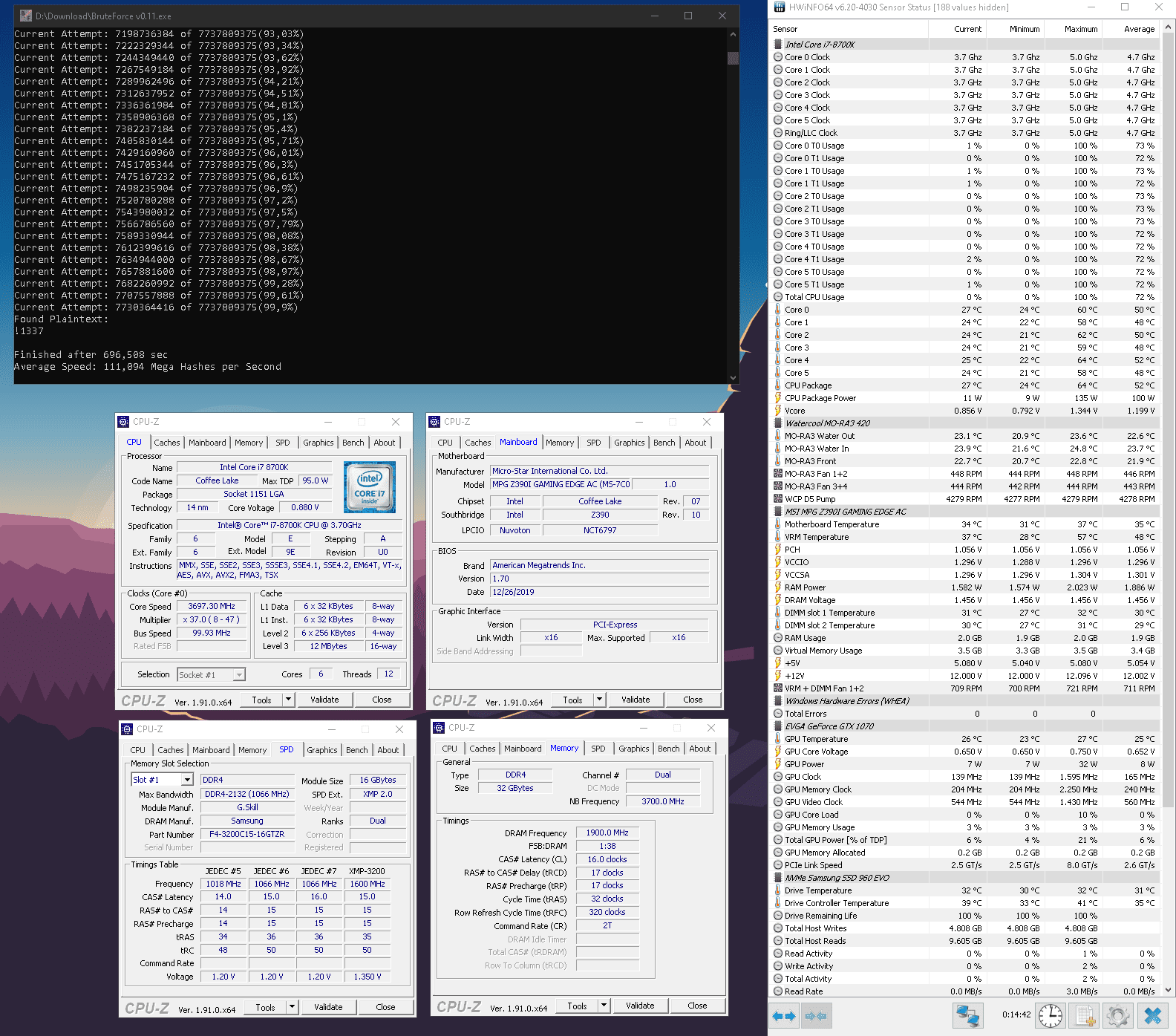The width and height of the screenshot is (1176, 1036).
Task: Click the fan icon next to WCP D5 Pump
Action: [x=778, y=499]
